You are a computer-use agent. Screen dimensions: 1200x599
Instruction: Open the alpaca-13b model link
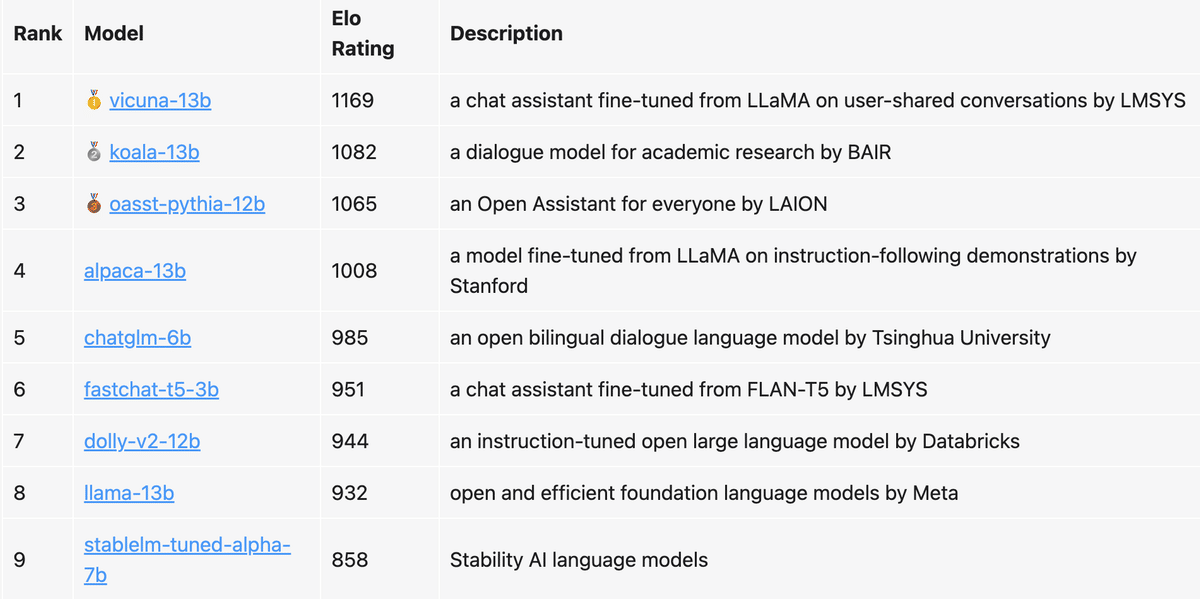pos(134,270)
